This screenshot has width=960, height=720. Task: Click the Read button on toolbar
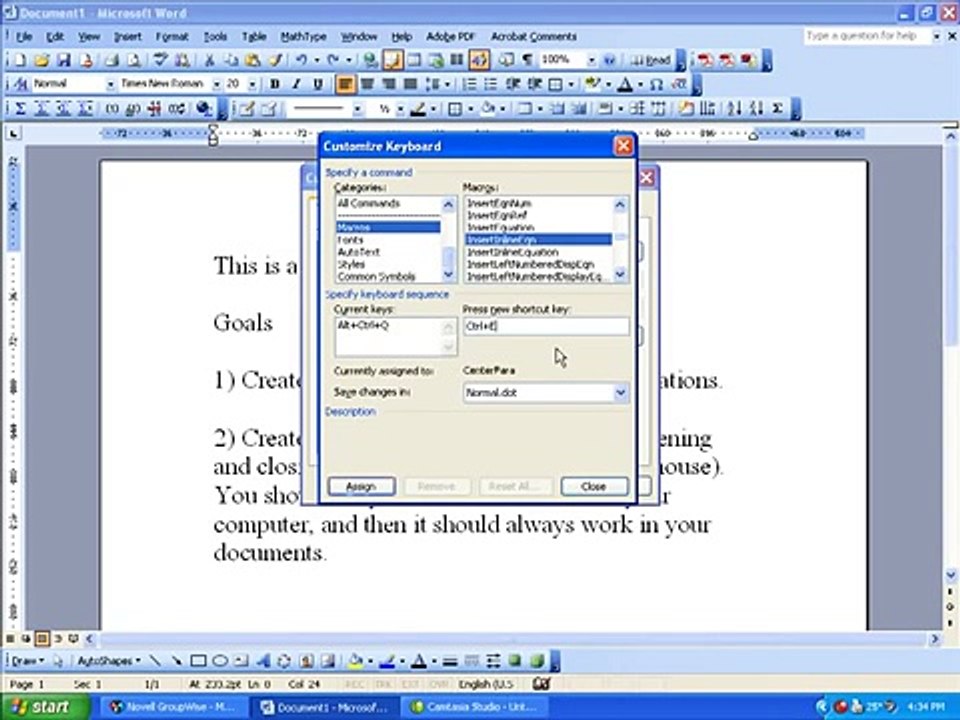(651, 60)
